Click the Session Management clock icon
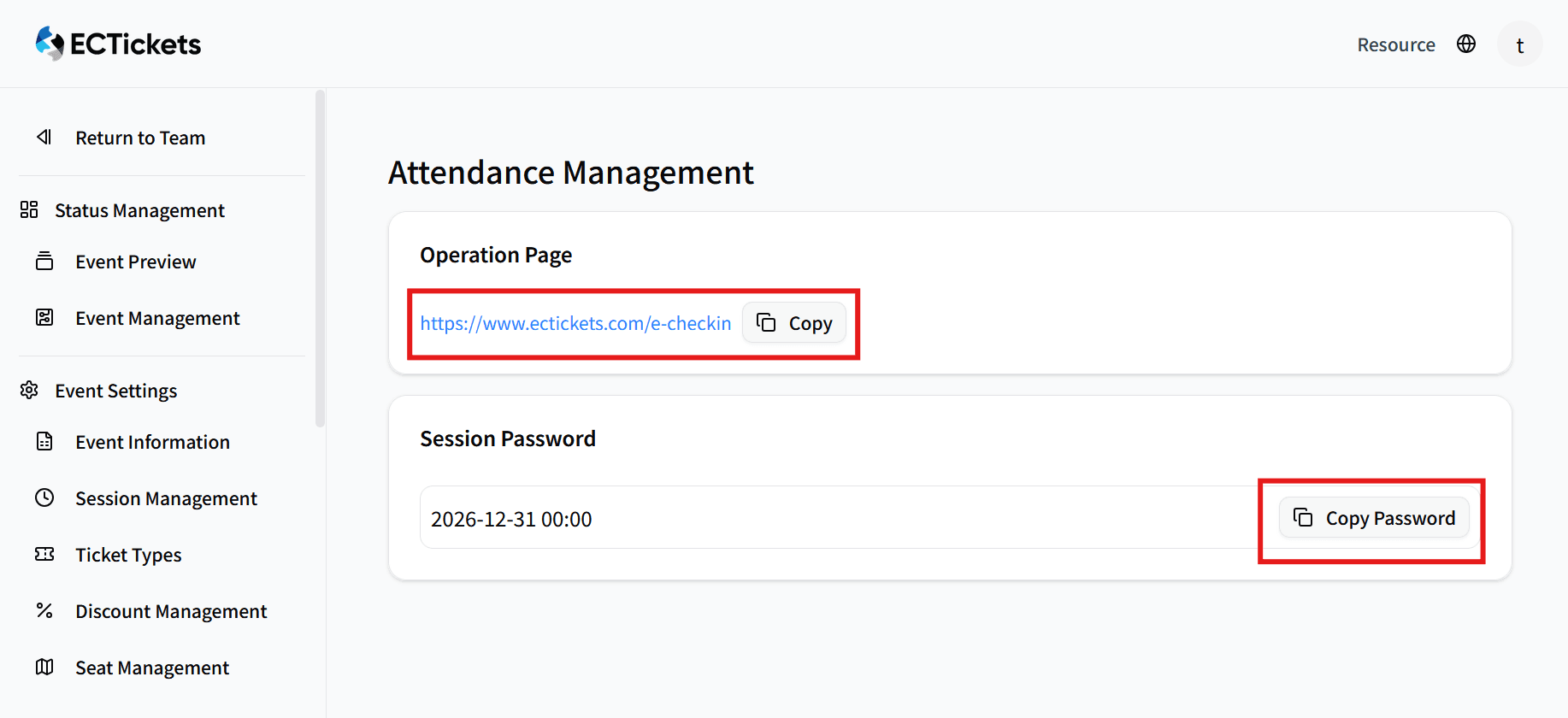This screenshot has width=1568, height=718. (44, 497)
